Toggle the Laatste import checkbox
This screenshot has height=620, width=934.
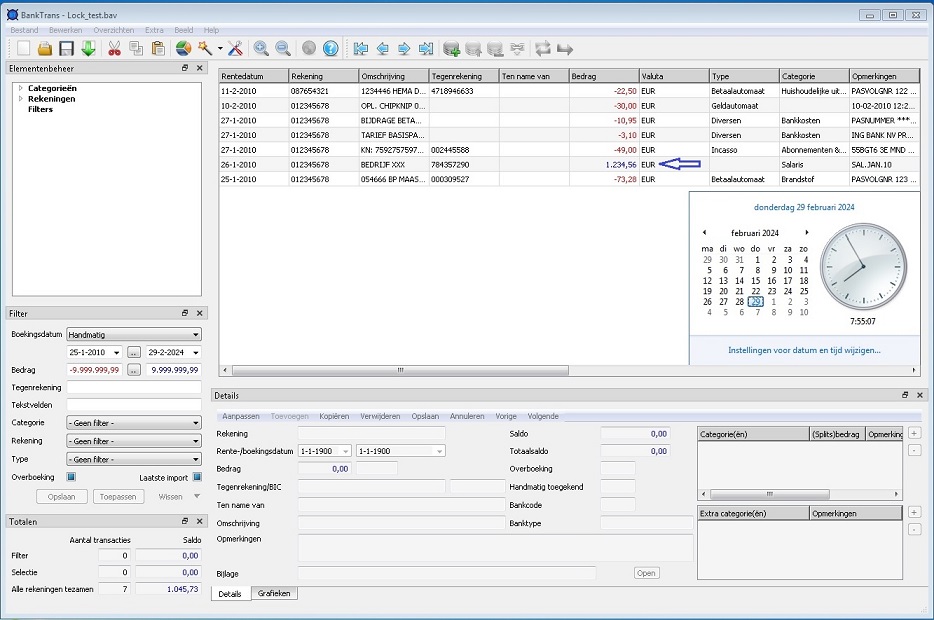[x=196, y=477]
